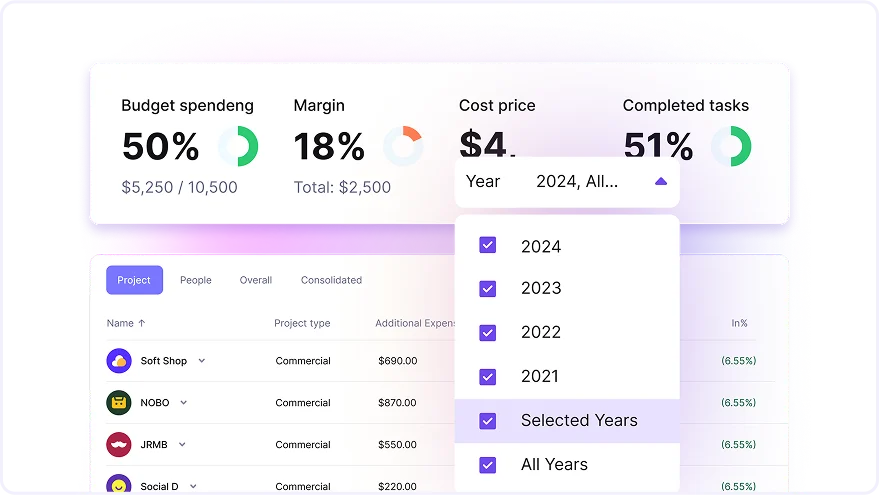879x495 pixels.
Task: Select the Project tab button
Action: point(134,280)
